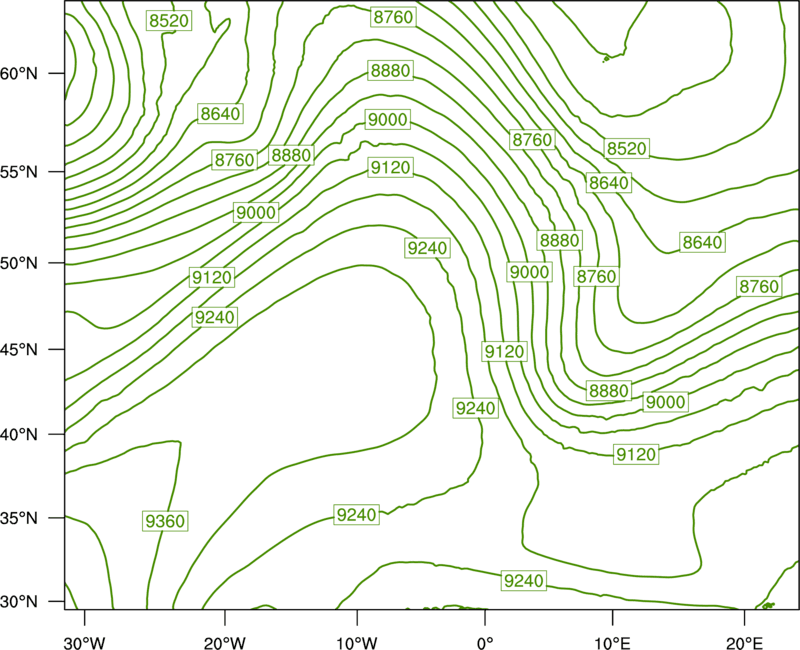Click the 30°N latitude axis label
This screenshot has width=800, height=650.
point(19,602)
